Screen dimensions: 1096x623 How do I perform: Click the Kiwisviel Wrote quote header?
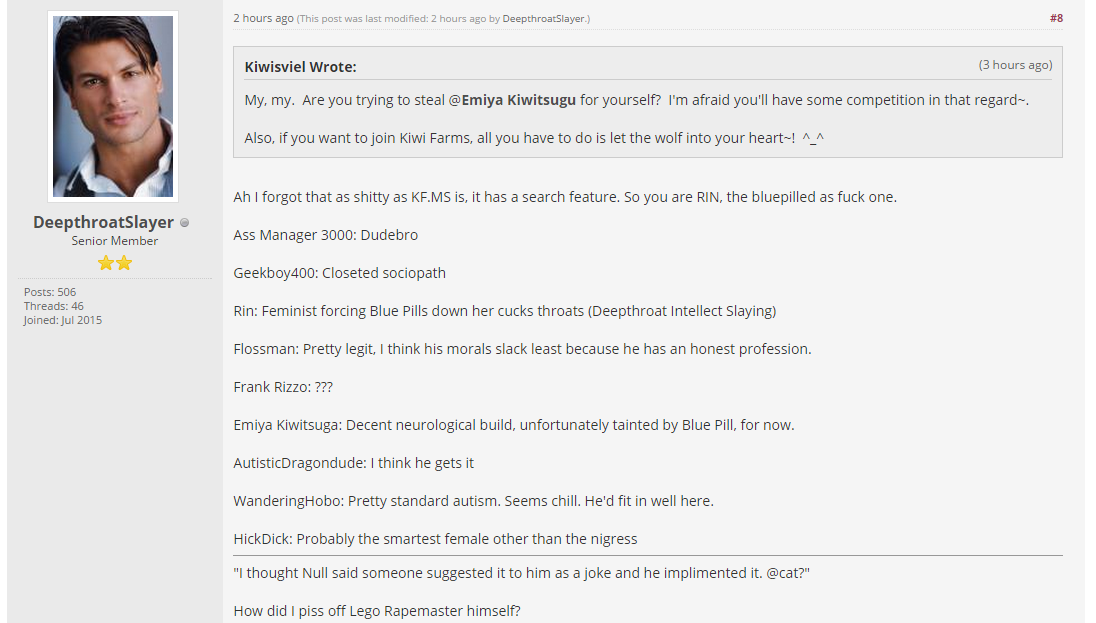point(301,67)
